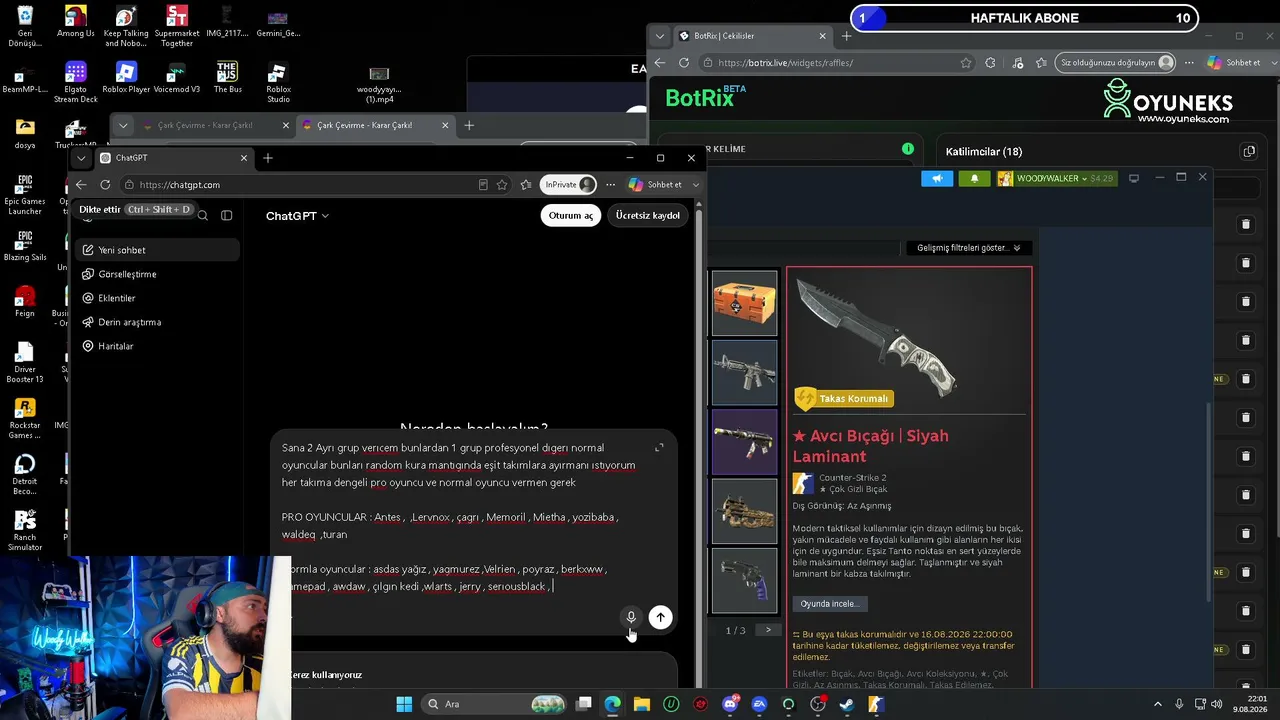Close the ChatGPT browser tab
Viewport: 1280px width, 720px height.
click(x=244, y=158)
